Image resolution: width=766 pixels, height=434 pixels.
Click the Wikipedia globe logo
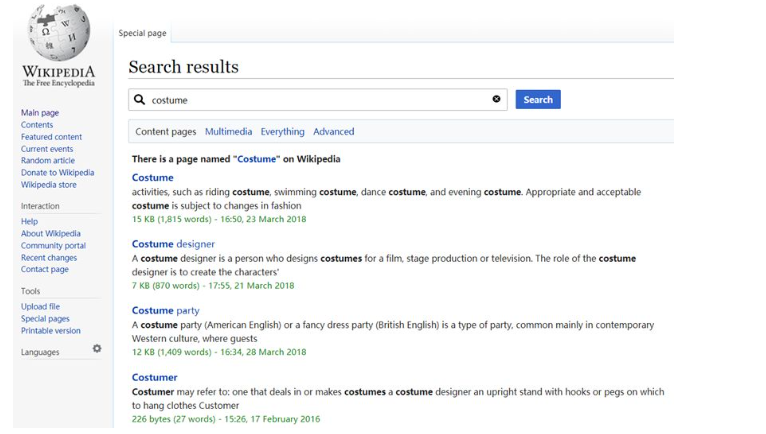(59, 32)
